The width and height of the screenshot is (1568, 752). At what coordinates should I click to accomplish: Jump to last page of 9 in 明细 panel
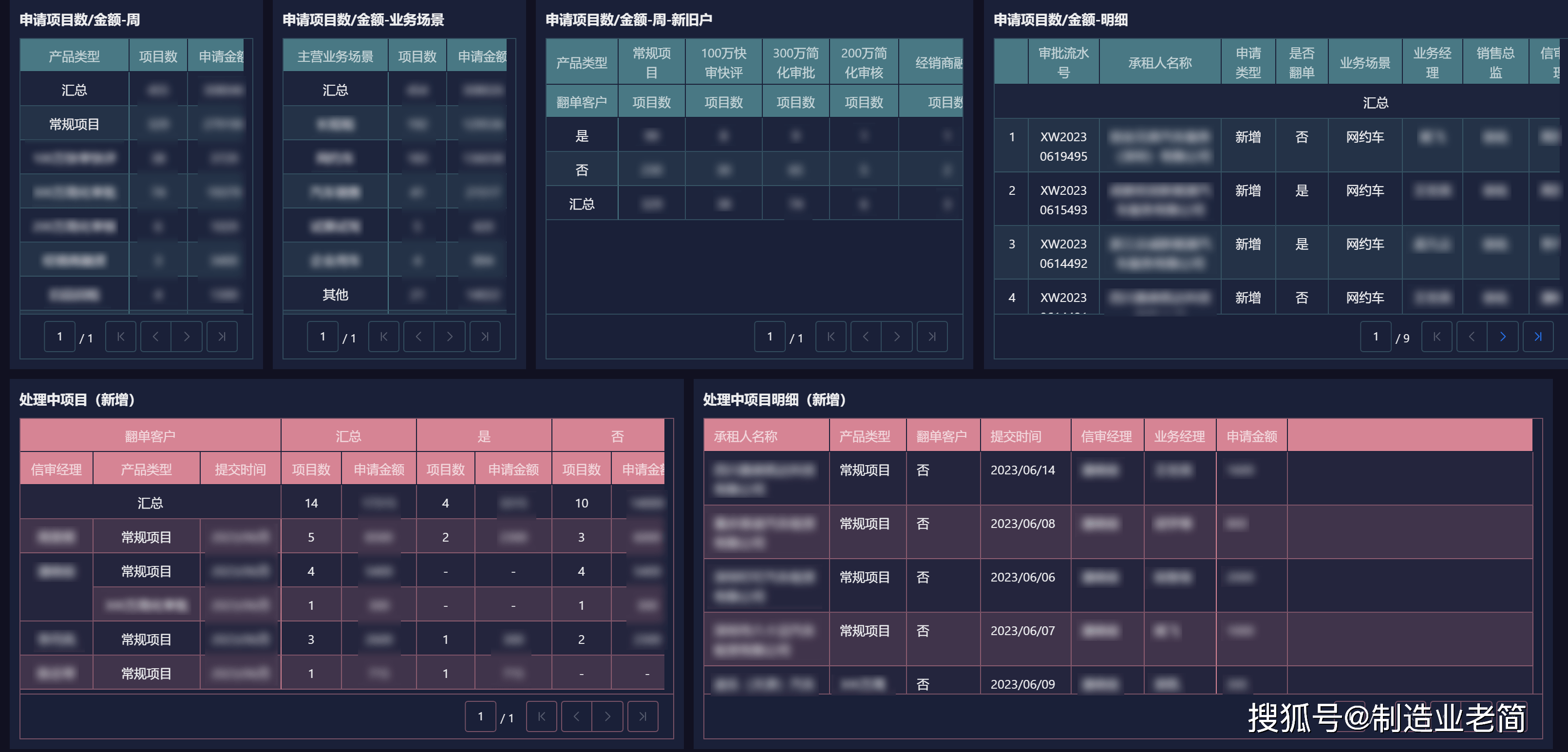coord(1538,337)
